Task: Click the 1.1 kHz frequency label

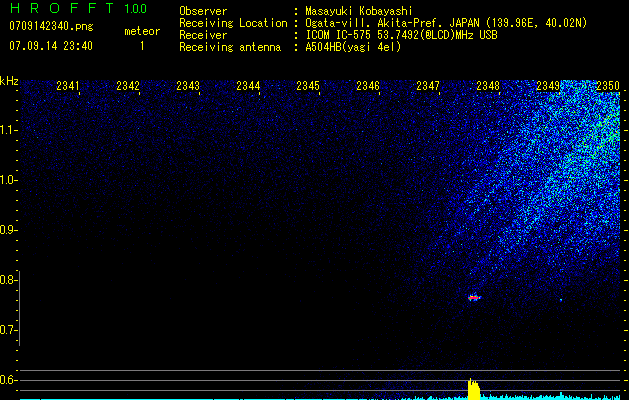Action: coord(8,130)
